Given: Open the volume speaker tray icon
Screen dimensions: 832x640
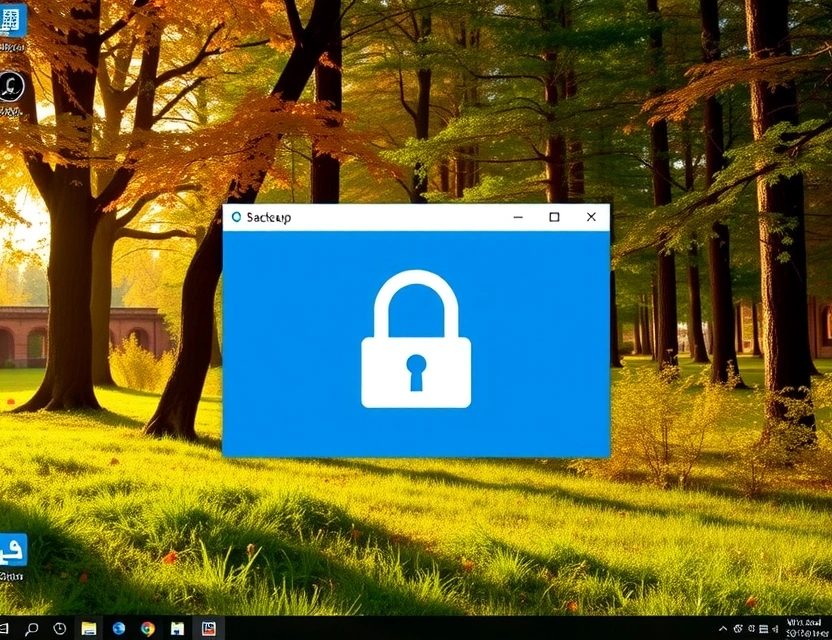Looking at the screenshot, I should click(x=775, y=629).
